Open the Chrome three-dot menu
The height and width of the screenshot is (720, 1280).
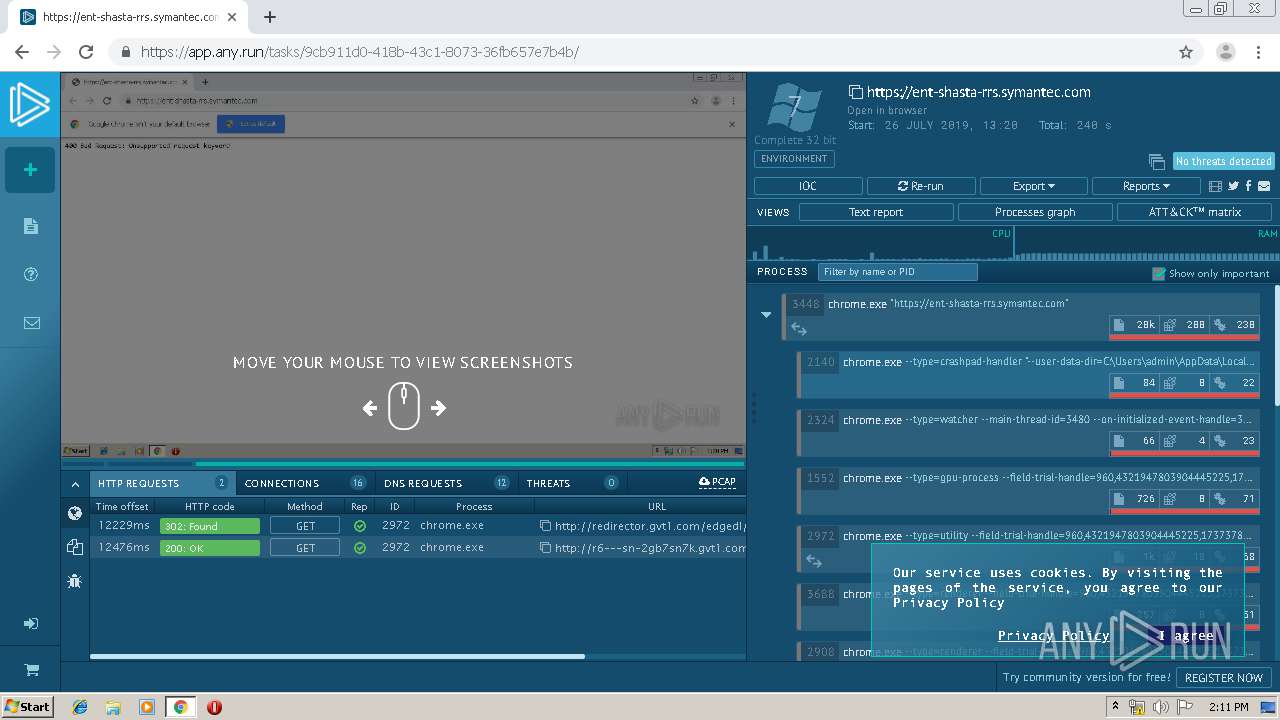(x=1258, y=52)
